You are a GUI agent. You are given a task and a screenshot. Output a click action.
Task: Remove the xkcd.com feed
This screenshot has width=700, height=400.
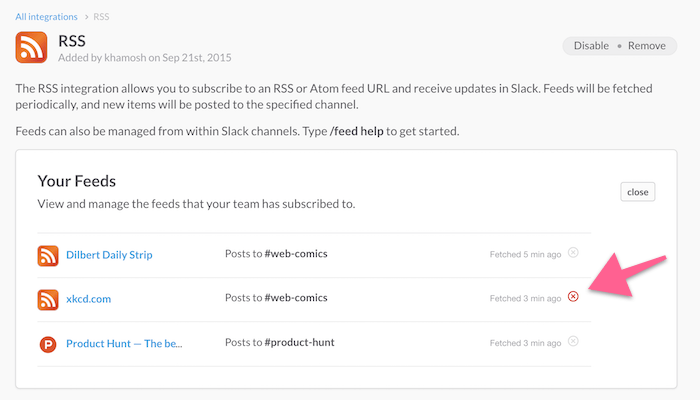573,296
